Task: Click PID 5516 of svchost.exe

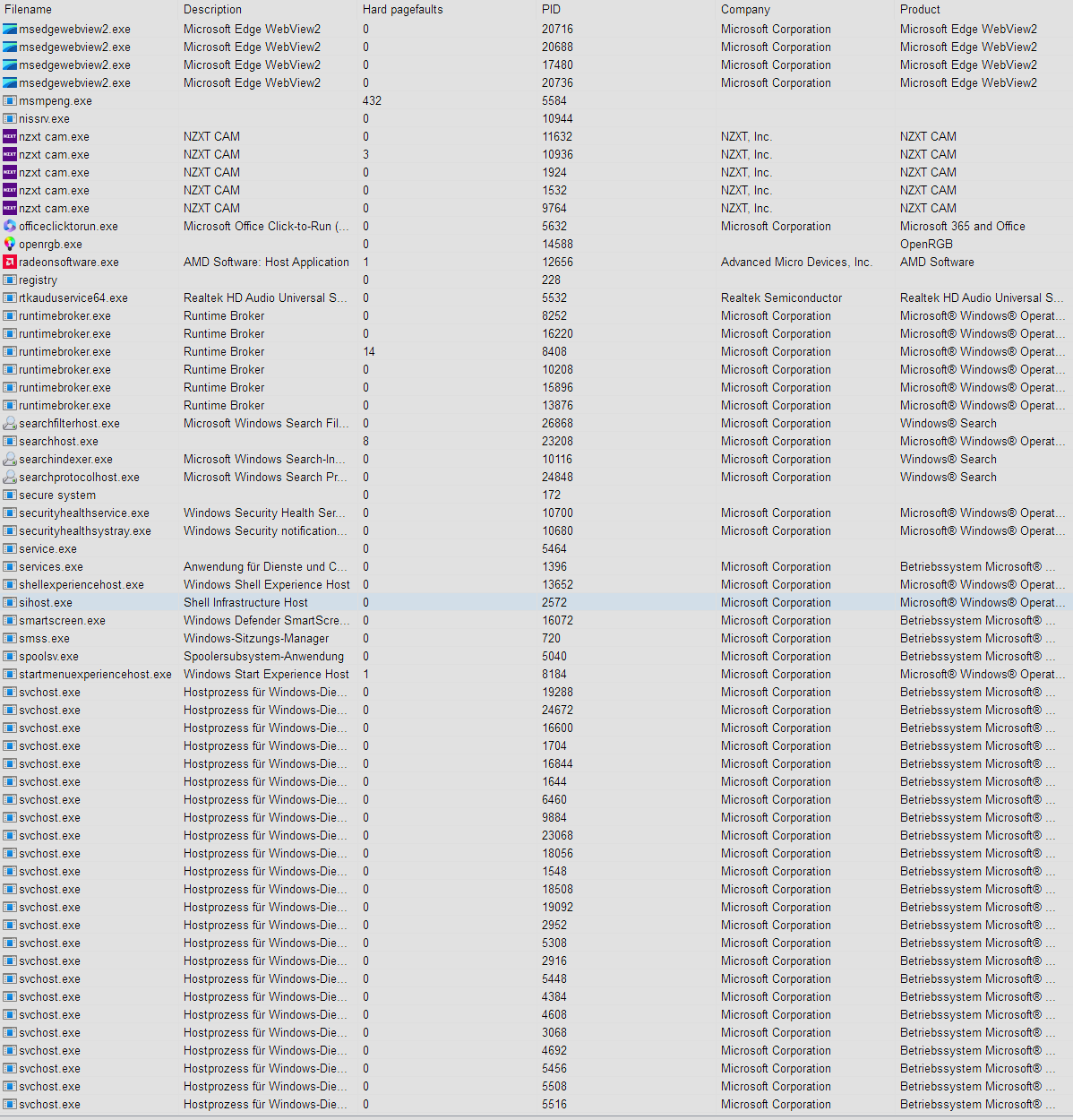Action: pos(554,1104)
